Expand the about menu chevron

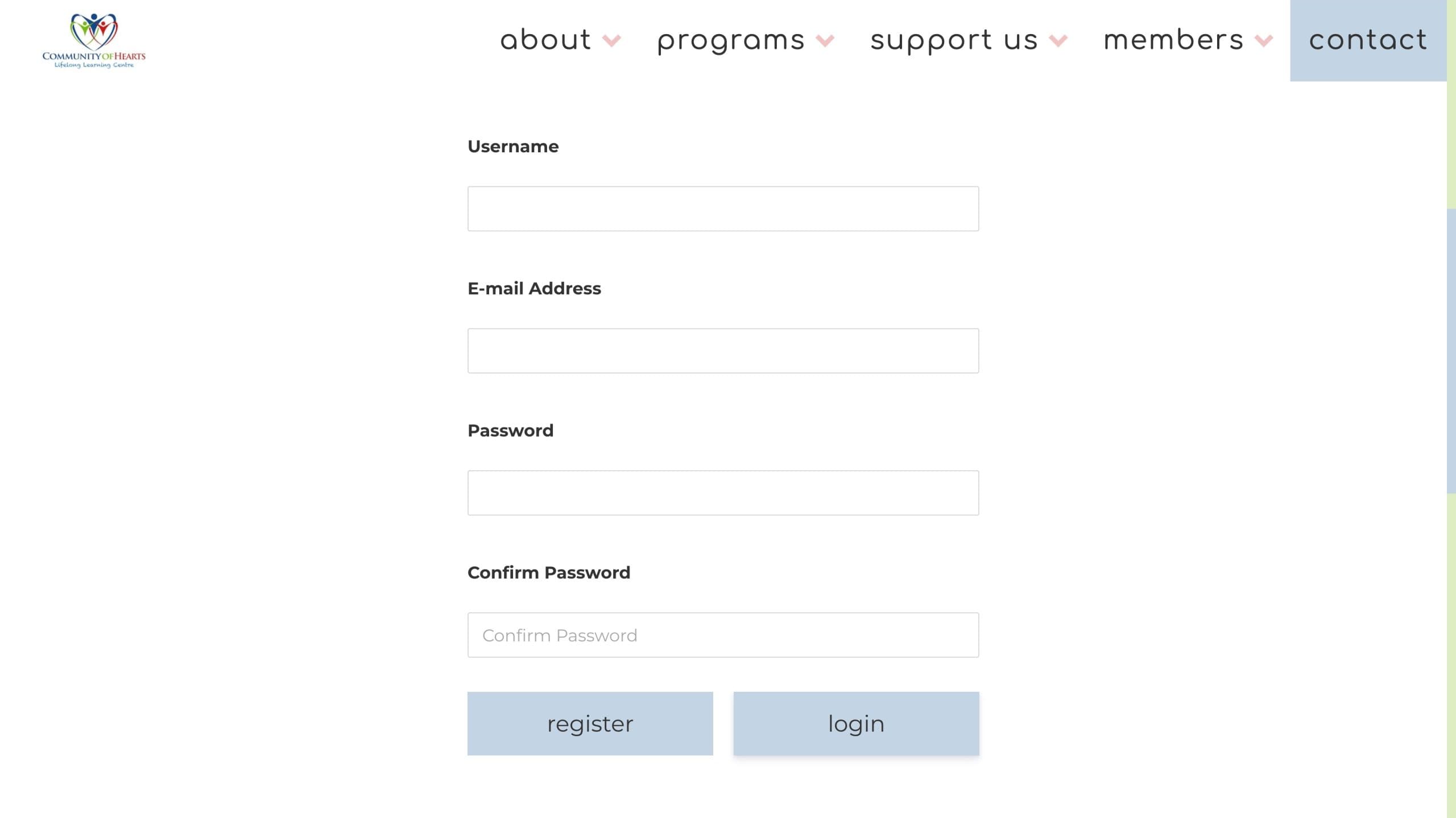(x=611, y=41)
